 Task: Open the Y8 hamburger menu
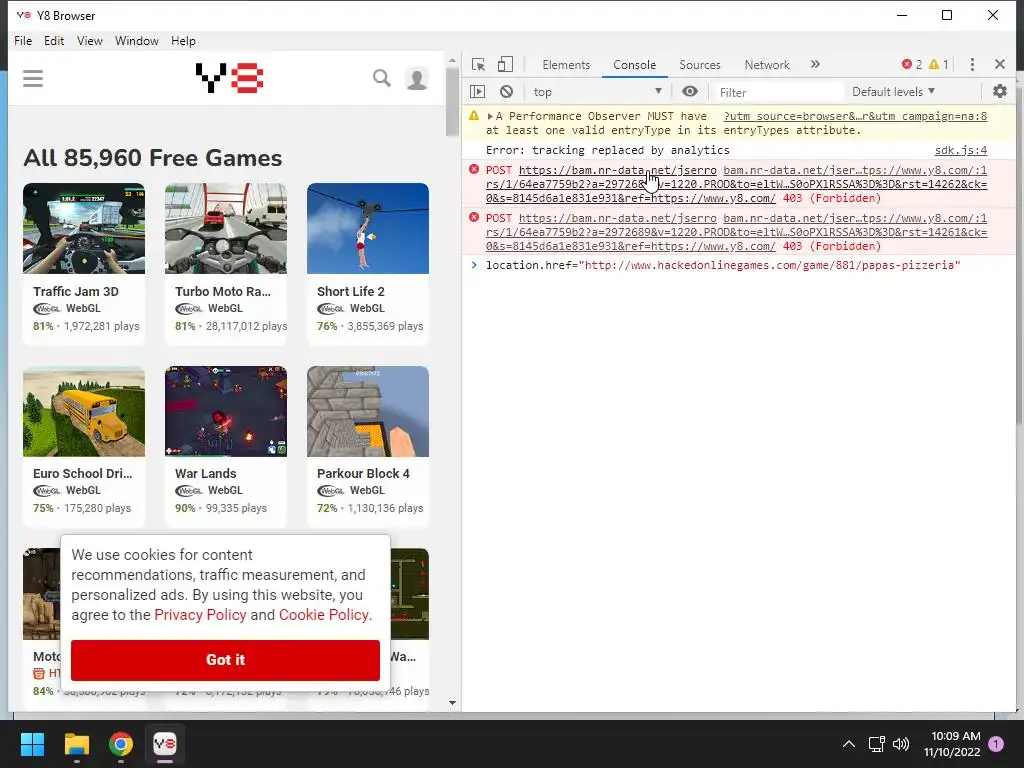tap(33, 79)
